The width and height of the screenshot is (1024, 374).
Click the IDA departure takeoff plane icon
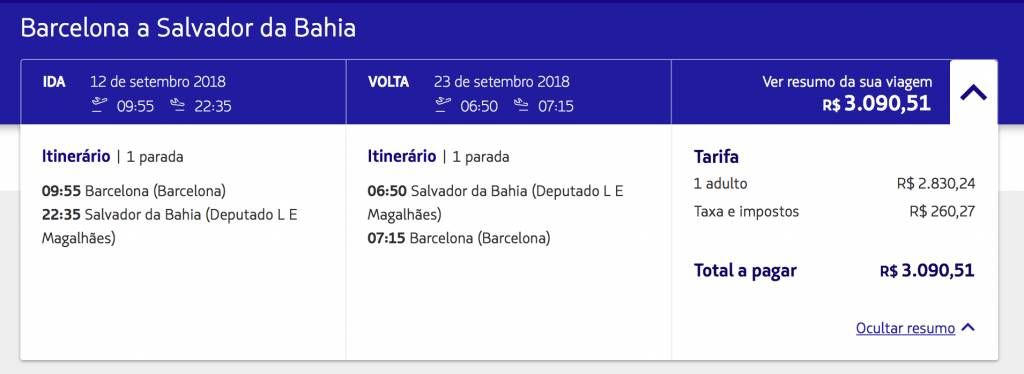click(x=99, y=105)
